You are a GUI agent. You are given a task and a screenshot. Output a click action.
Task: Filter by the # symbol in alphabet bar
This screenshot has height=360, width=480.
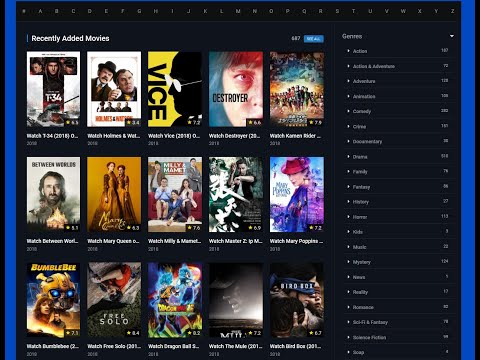[x=24, y=11]
